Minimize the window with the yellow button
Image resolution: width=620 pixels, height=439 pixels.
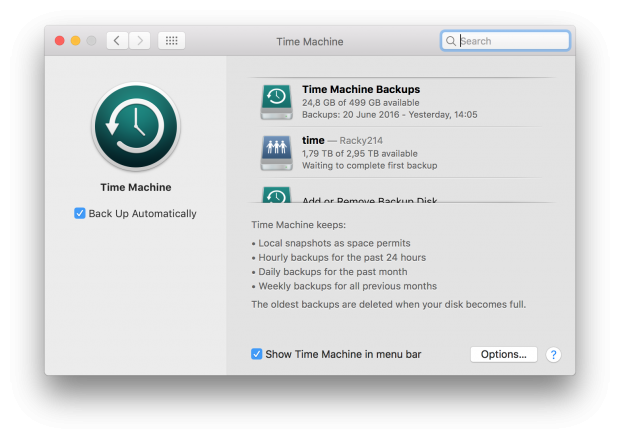click(x=76, y=41)
